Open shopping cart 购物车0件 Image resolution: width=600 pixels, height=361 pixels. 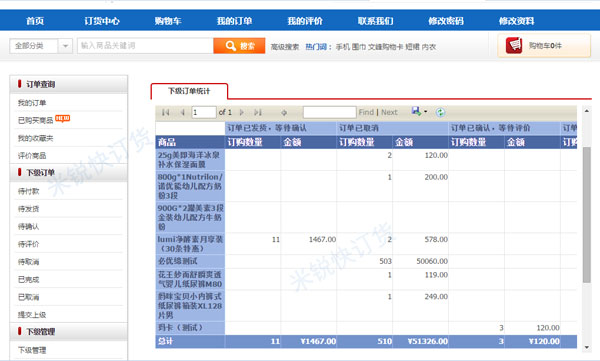(544, 46)
